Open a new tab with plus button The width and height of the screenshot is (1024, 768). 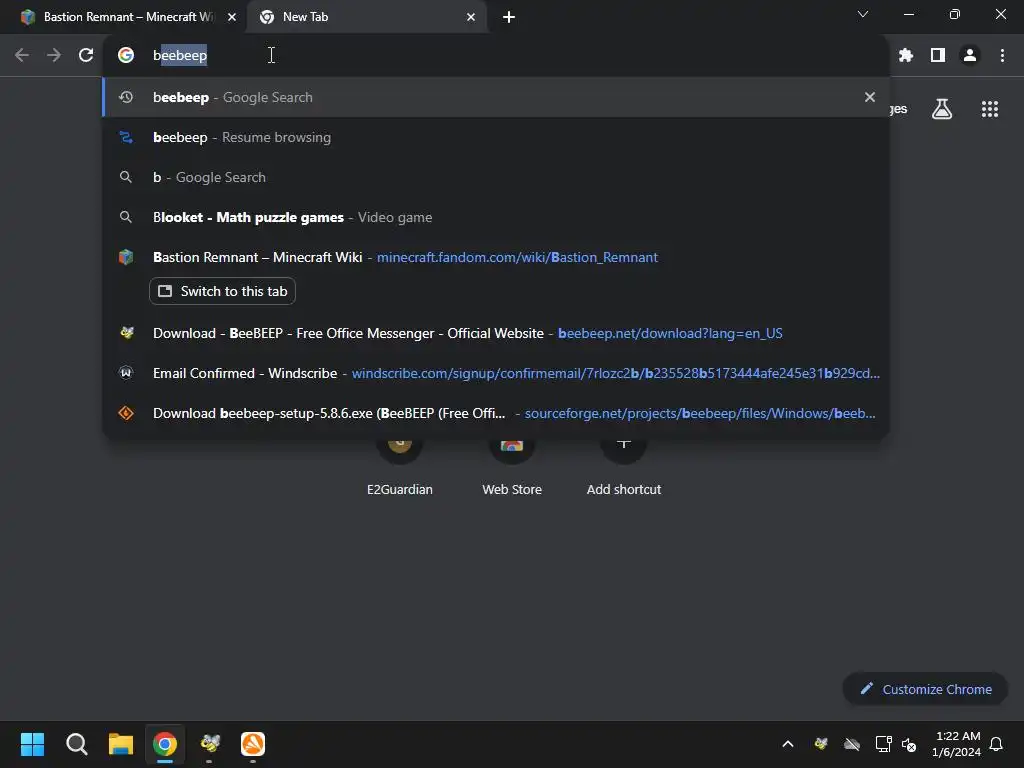click(x=509, y=17)
